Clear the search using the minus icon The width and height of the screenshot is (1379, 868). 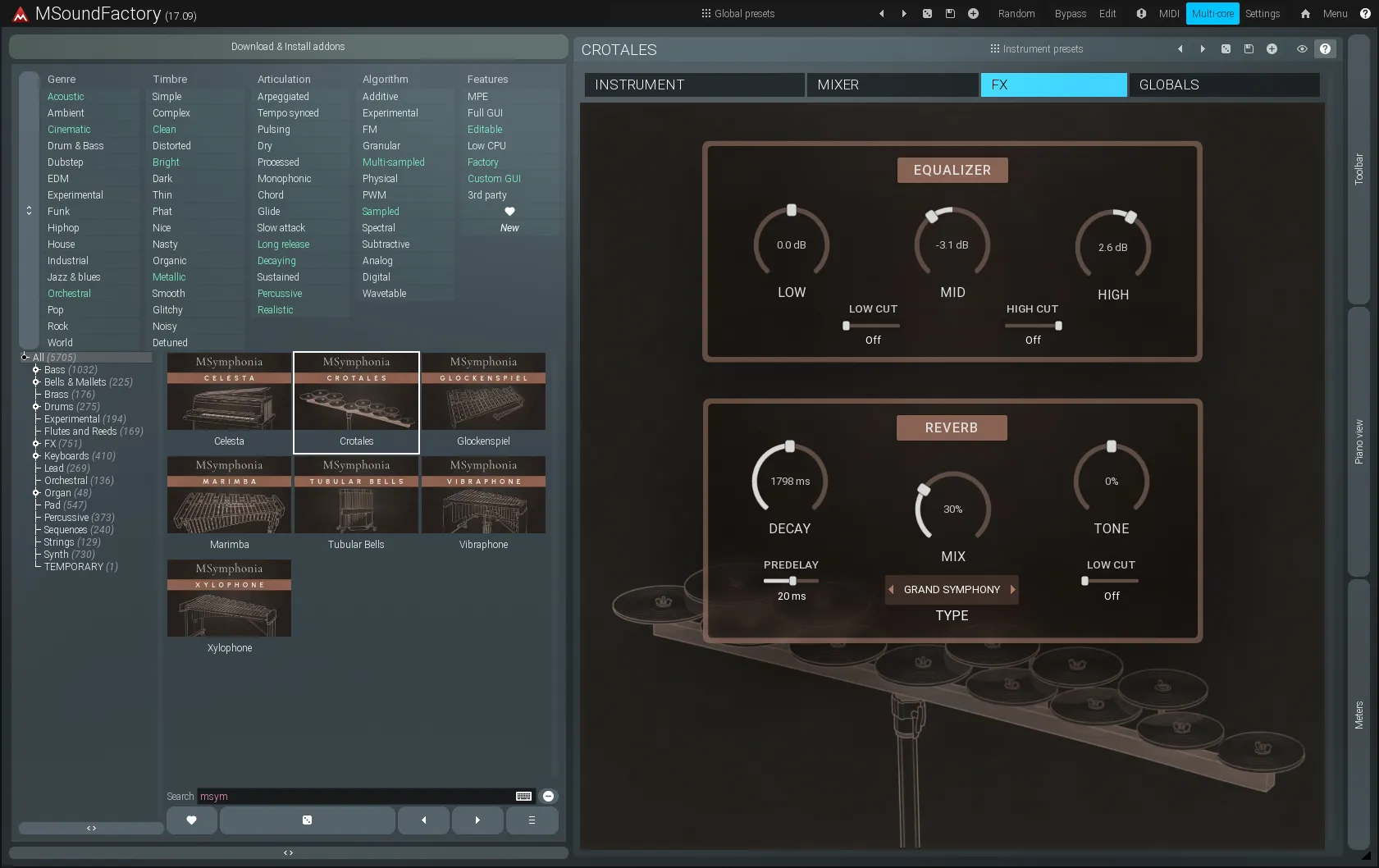click(x=549, y=796)
